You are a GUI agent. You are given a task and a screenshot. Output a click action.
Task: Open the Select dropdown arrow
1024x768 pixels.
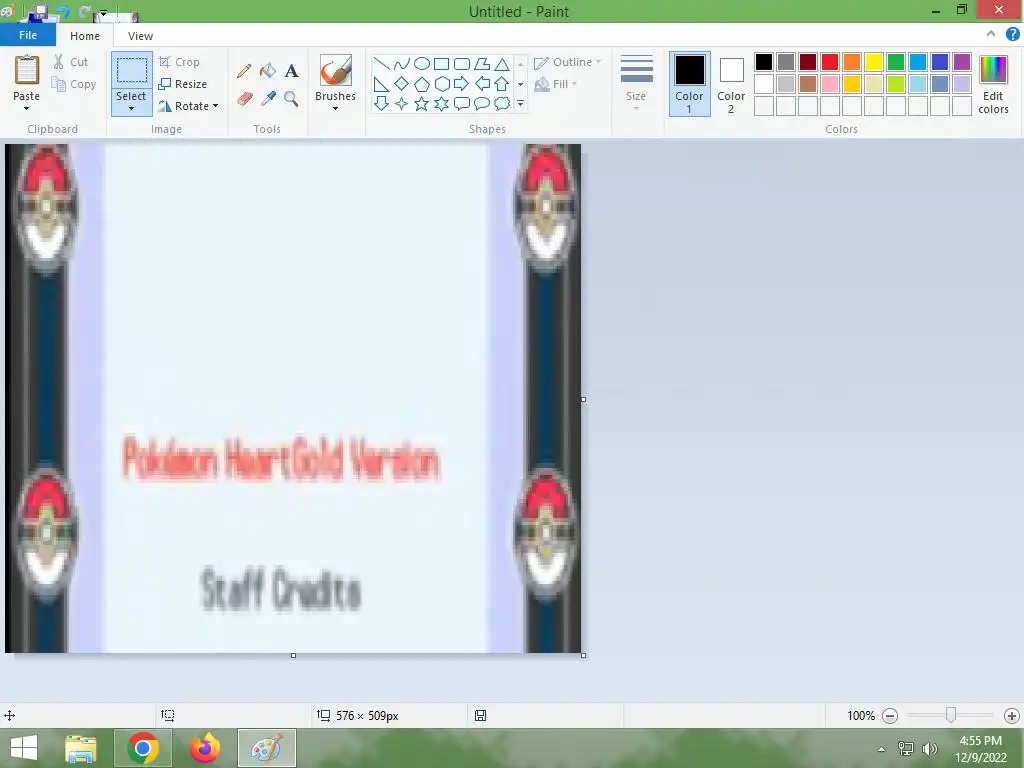(x=131, y=108)
